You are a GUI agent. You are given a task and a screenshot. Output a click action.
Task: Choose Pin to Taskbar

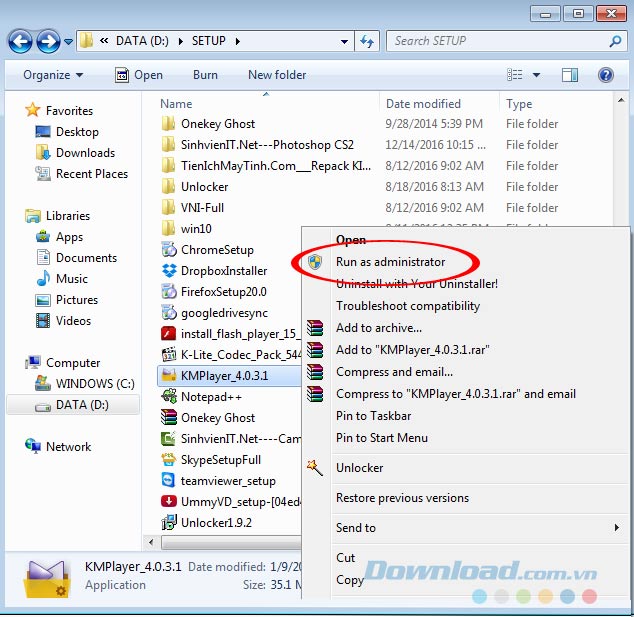pyautogui.click(x=373, y=416)
